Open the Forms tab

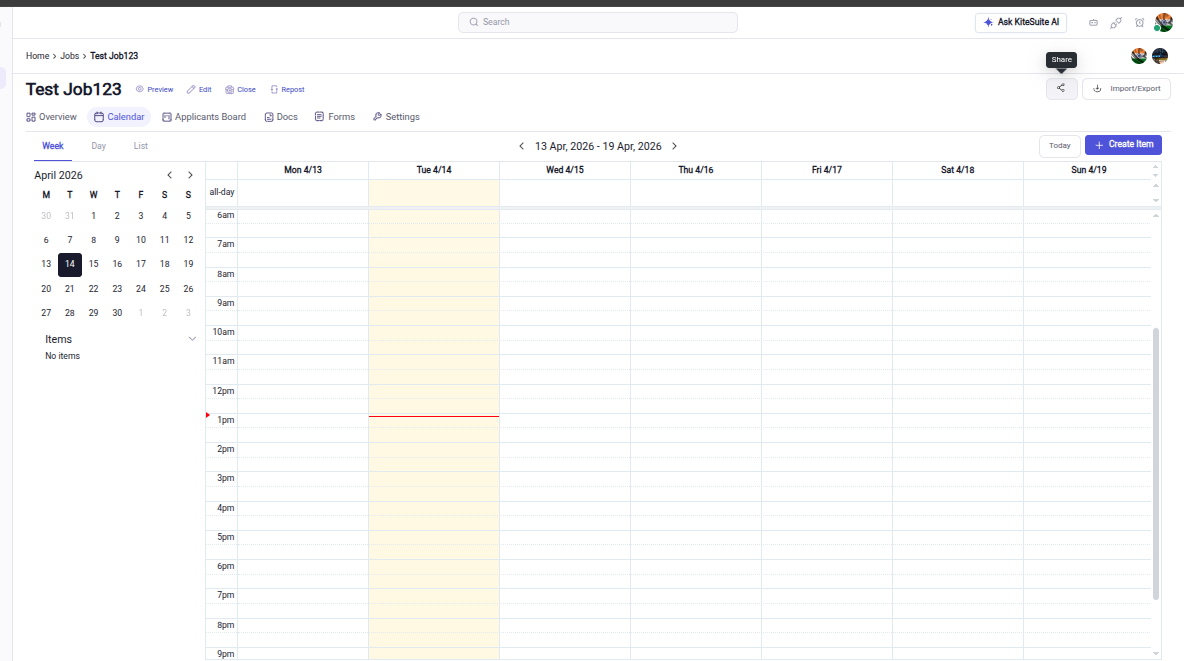(x=335, y=117)
